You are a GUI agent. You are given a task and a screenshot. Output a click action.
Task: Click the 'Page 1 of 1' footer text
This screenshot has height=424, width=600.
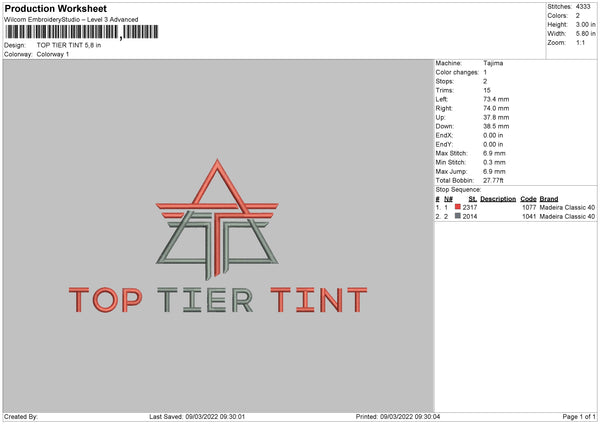[579, 416]
